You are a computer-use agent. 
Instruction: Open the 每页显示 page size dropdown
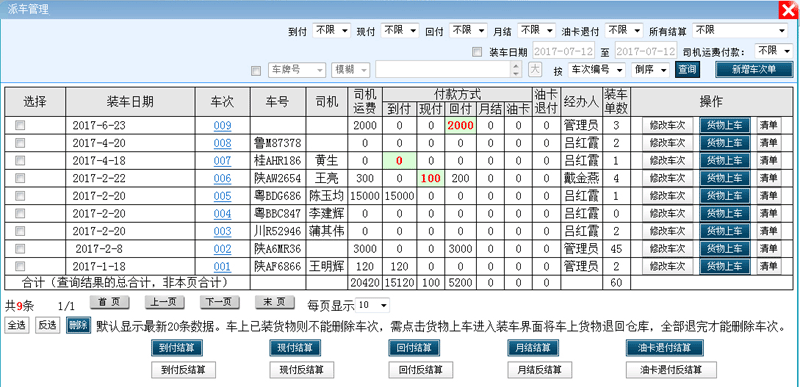pyautogui.click(x=372, y=305)
